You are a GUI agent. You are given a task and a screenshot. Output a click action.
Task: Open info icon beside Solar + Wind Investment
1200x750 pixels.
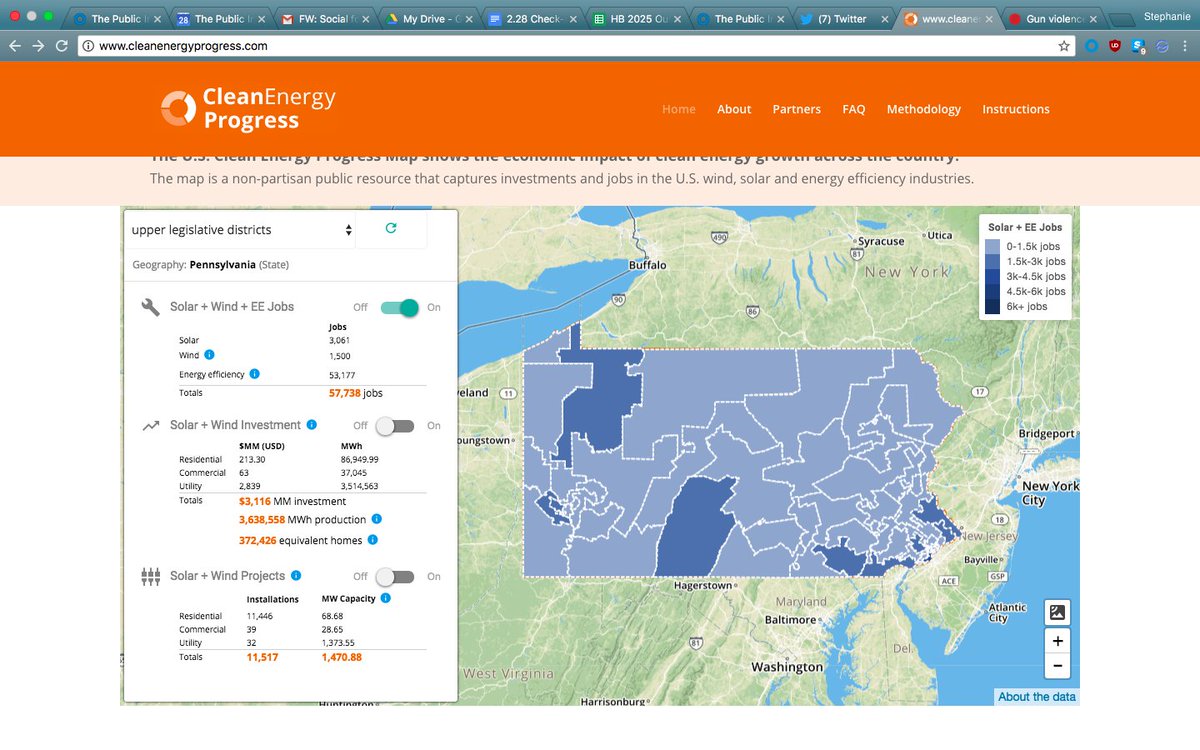tap(311, 425)
